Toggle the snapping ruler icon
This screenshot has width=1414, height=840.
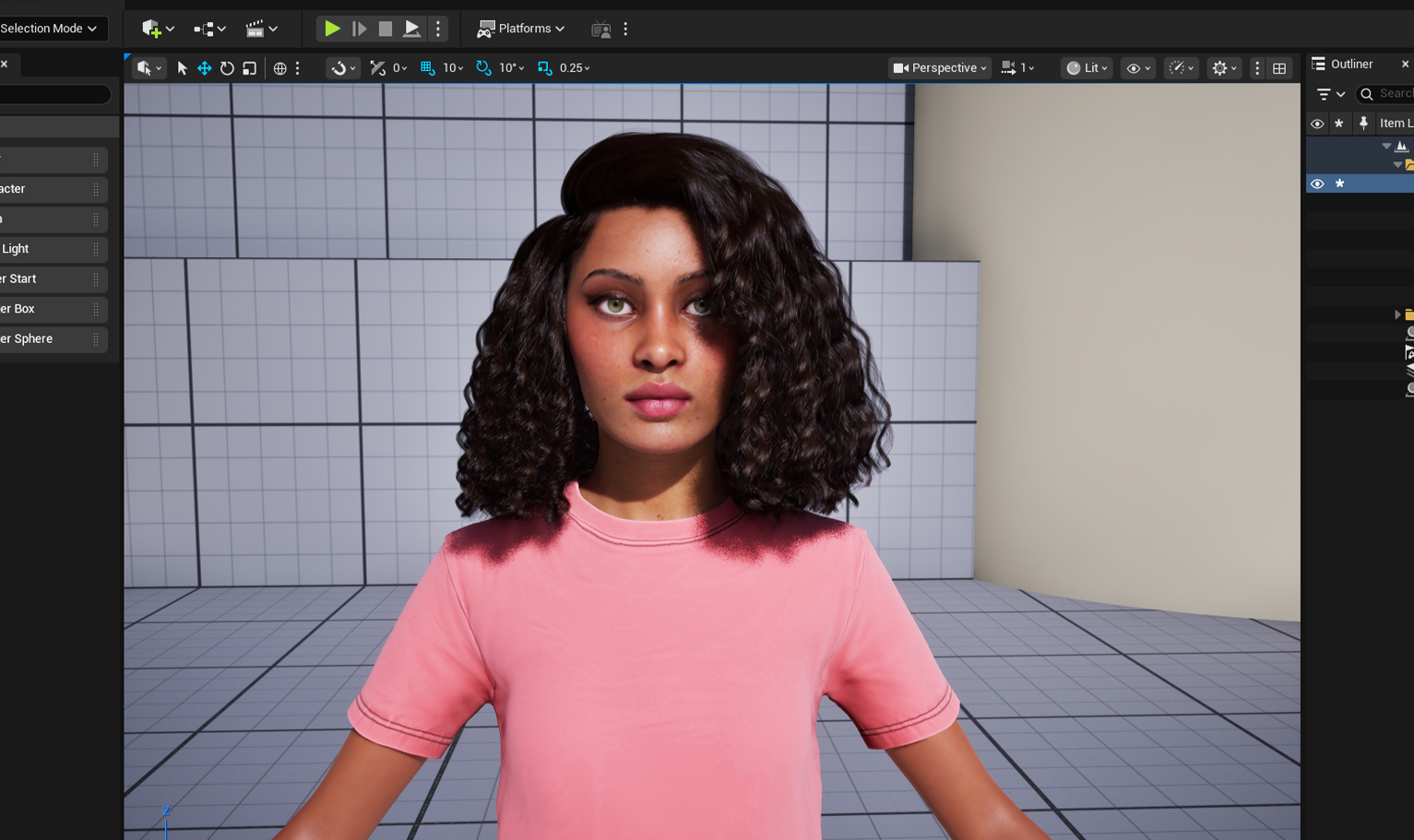point(377,68)
